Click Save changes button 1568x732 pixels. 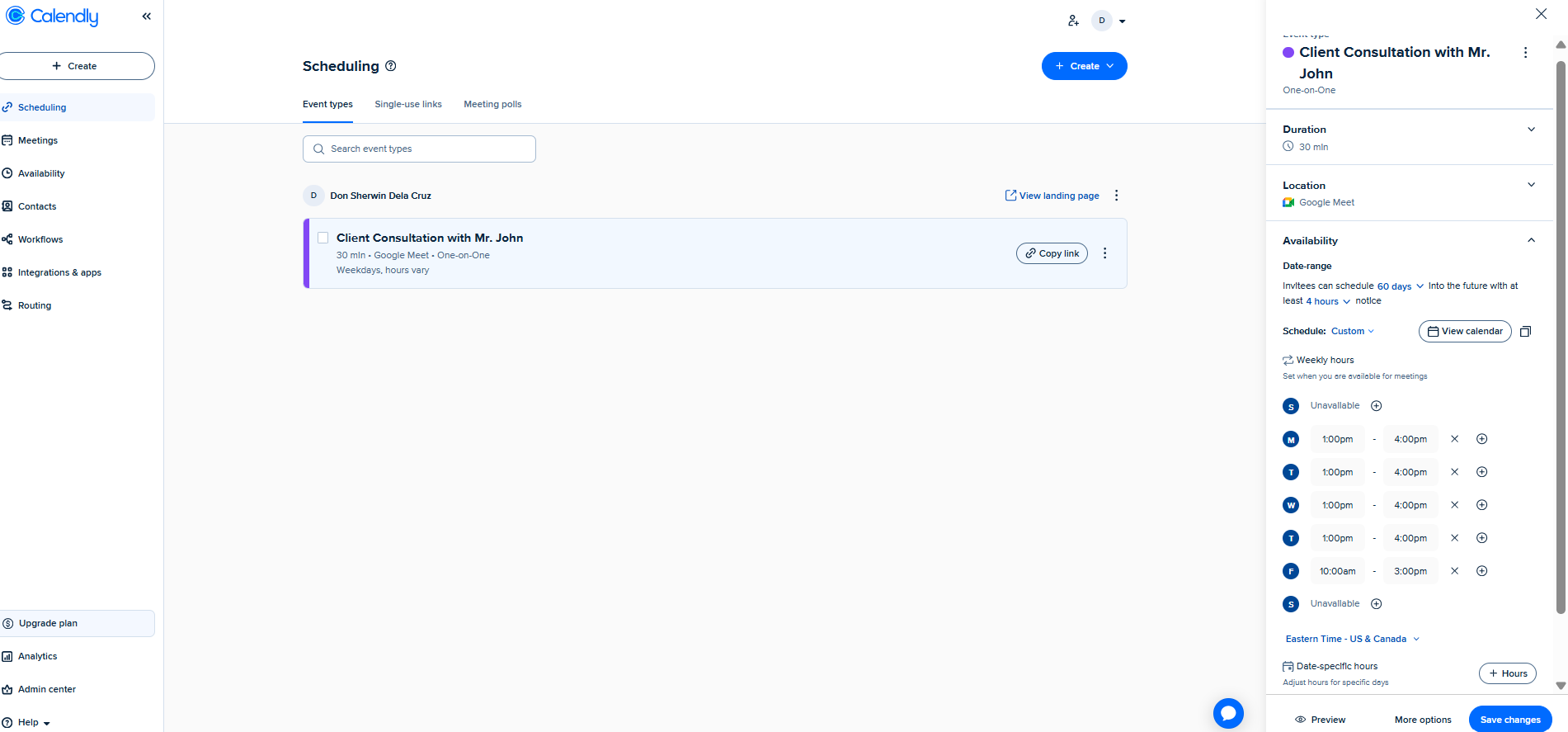1509,720
